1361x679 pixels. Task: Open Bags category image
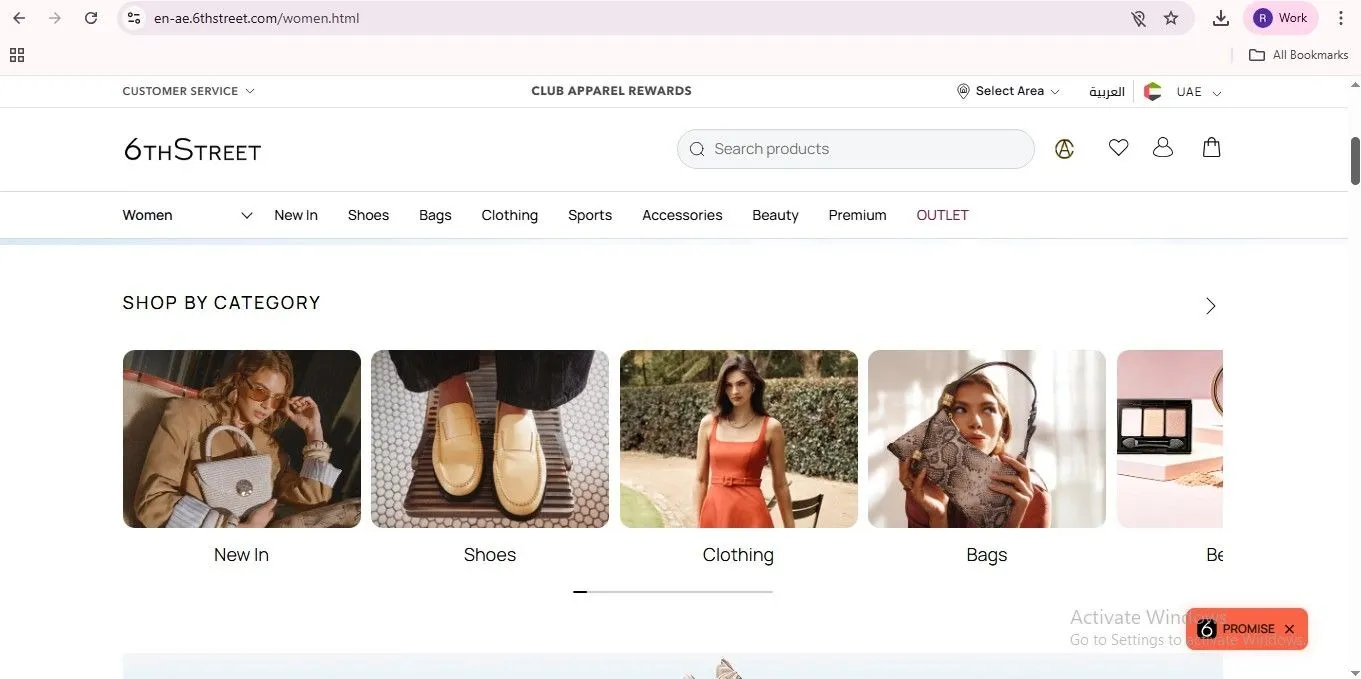(x=987, y=439)
